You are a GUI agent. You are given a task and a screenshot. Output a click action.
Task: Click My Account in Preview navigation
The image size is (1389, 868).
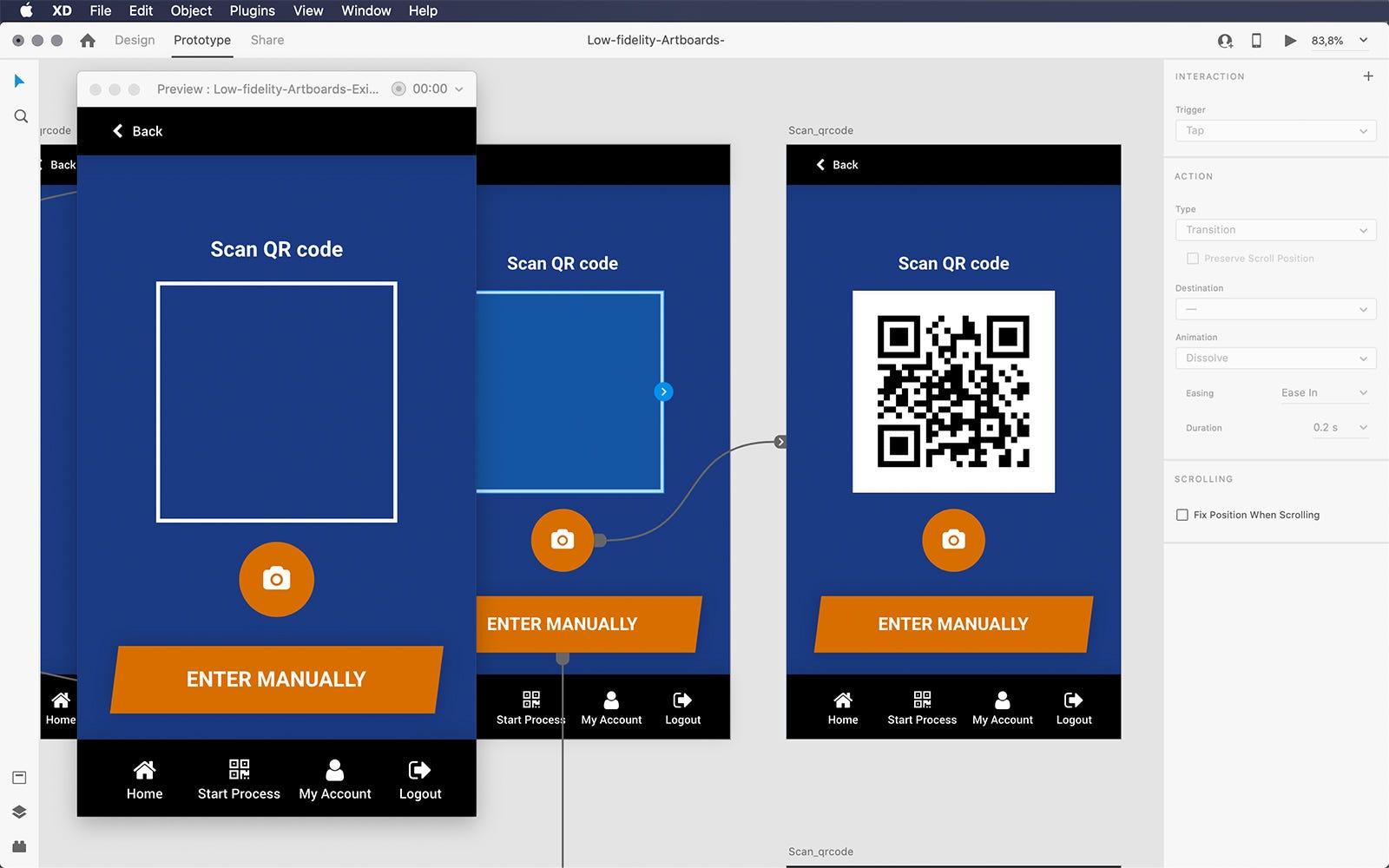(x=335, y=780)
